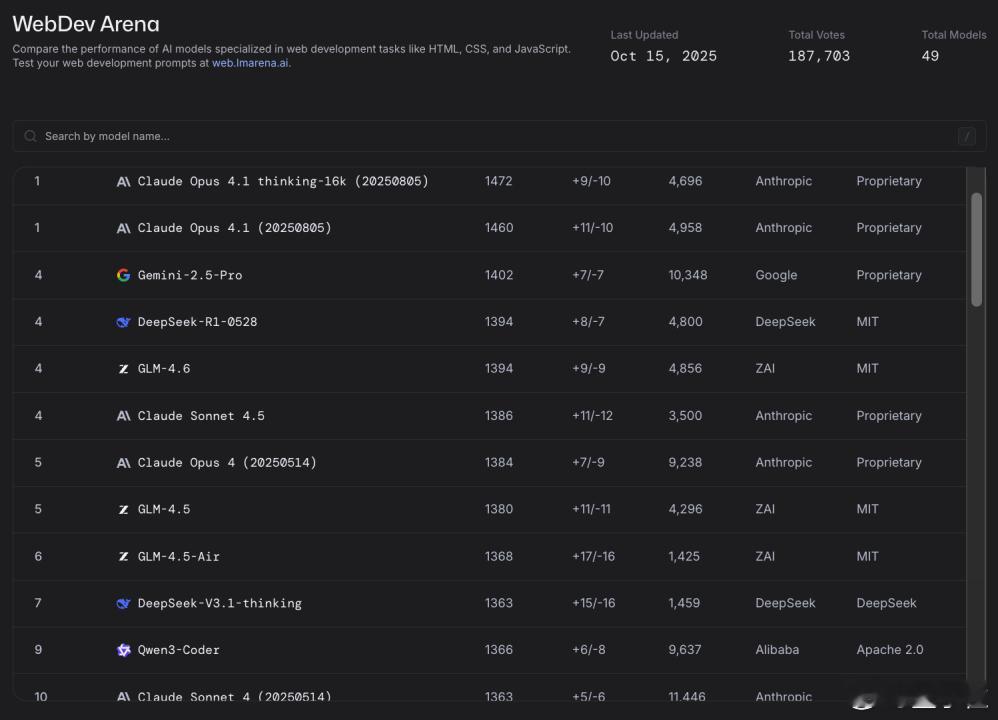Click DeepSeek whale icon beside DeepSeek-R1-0528
The image size is (998, 720).
click(123, 322)
